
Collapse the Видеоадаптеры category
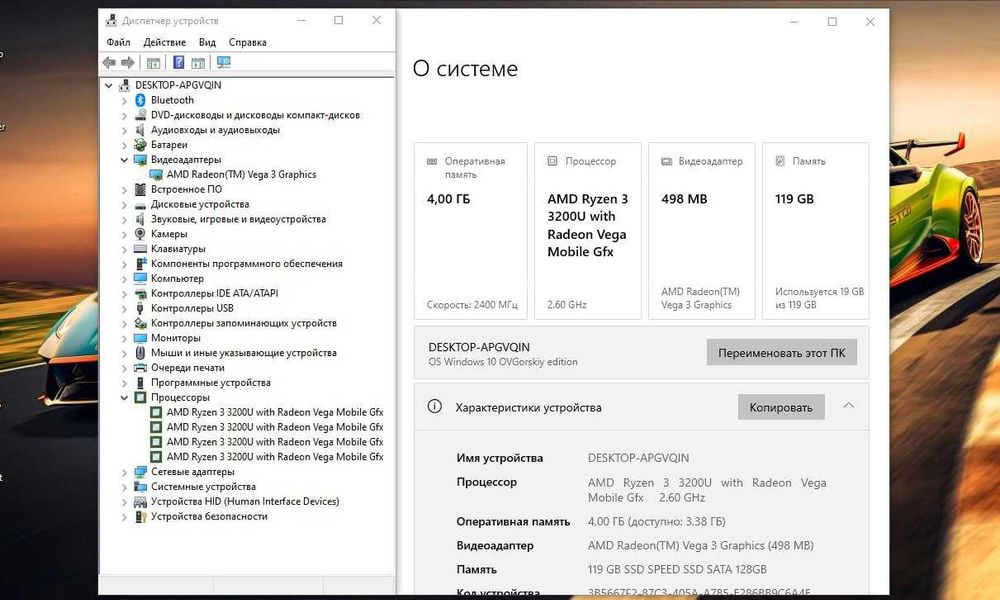[124, 160]
